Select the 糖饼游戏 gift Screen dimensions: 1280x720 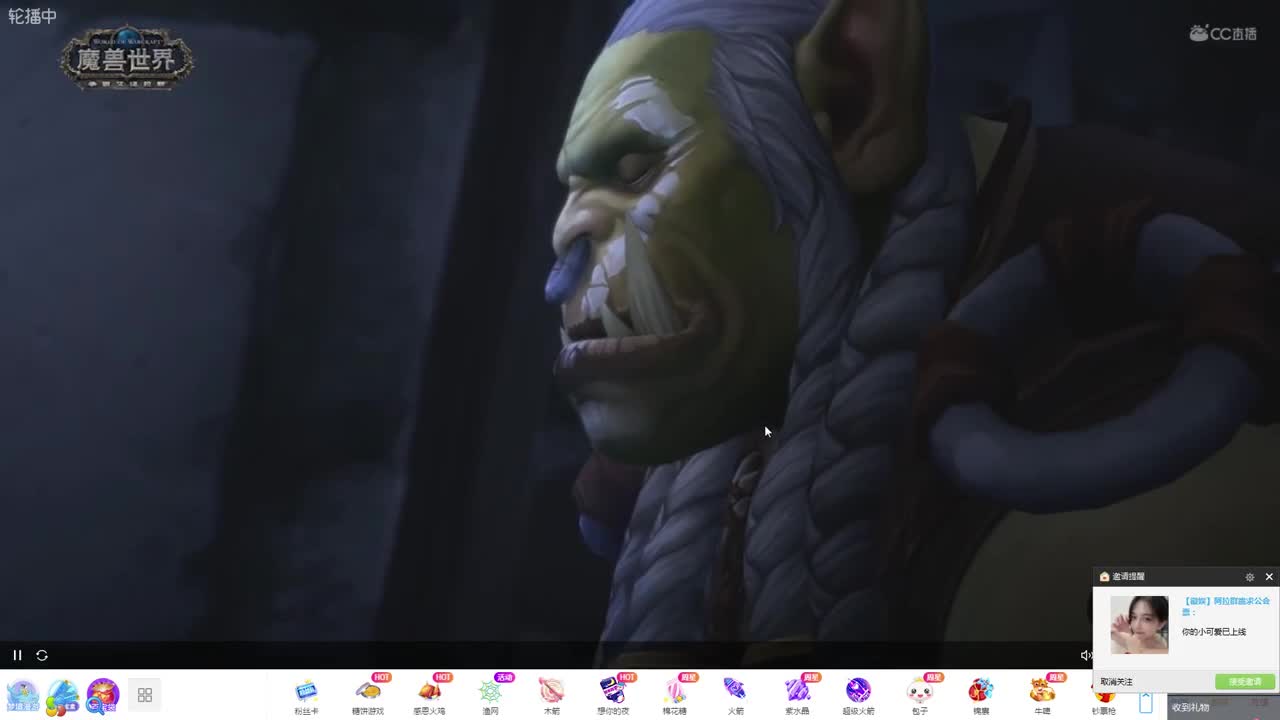pos(368,696)
